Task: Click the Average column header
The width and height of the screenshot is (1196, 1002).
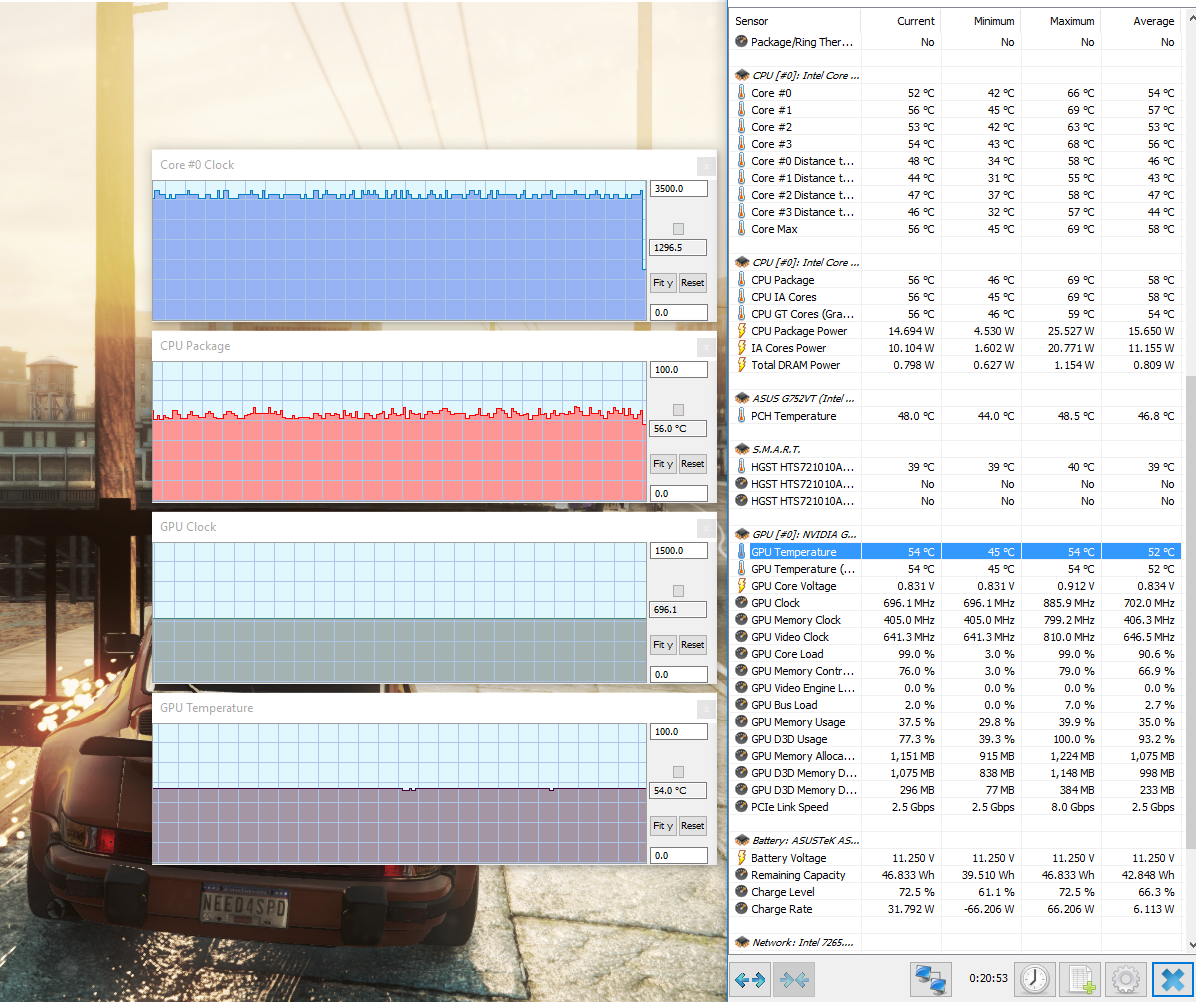Action: click(1141, 21)
